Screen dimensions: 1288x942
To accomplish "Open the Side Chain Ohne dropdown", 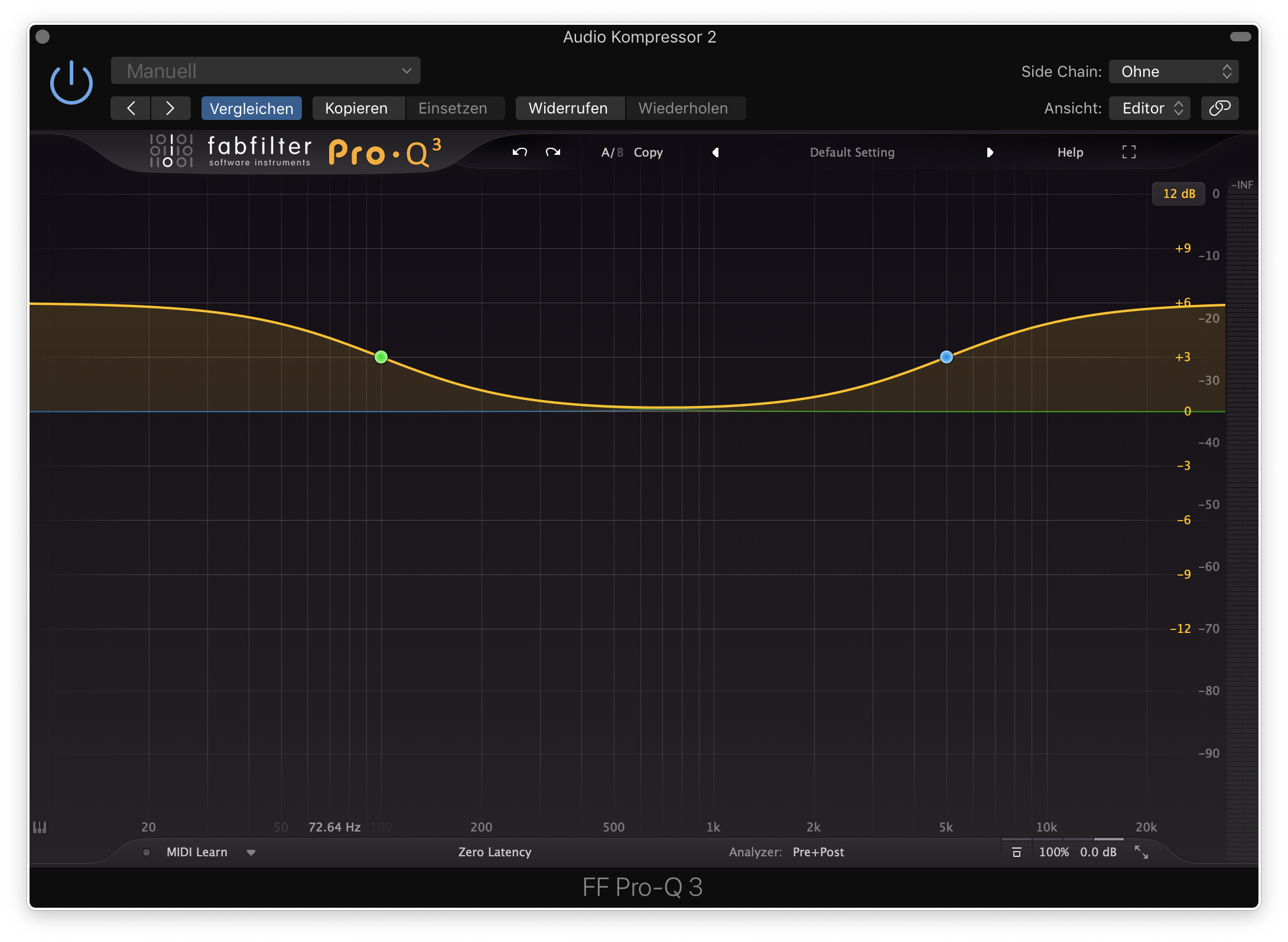I will 1173,72.
